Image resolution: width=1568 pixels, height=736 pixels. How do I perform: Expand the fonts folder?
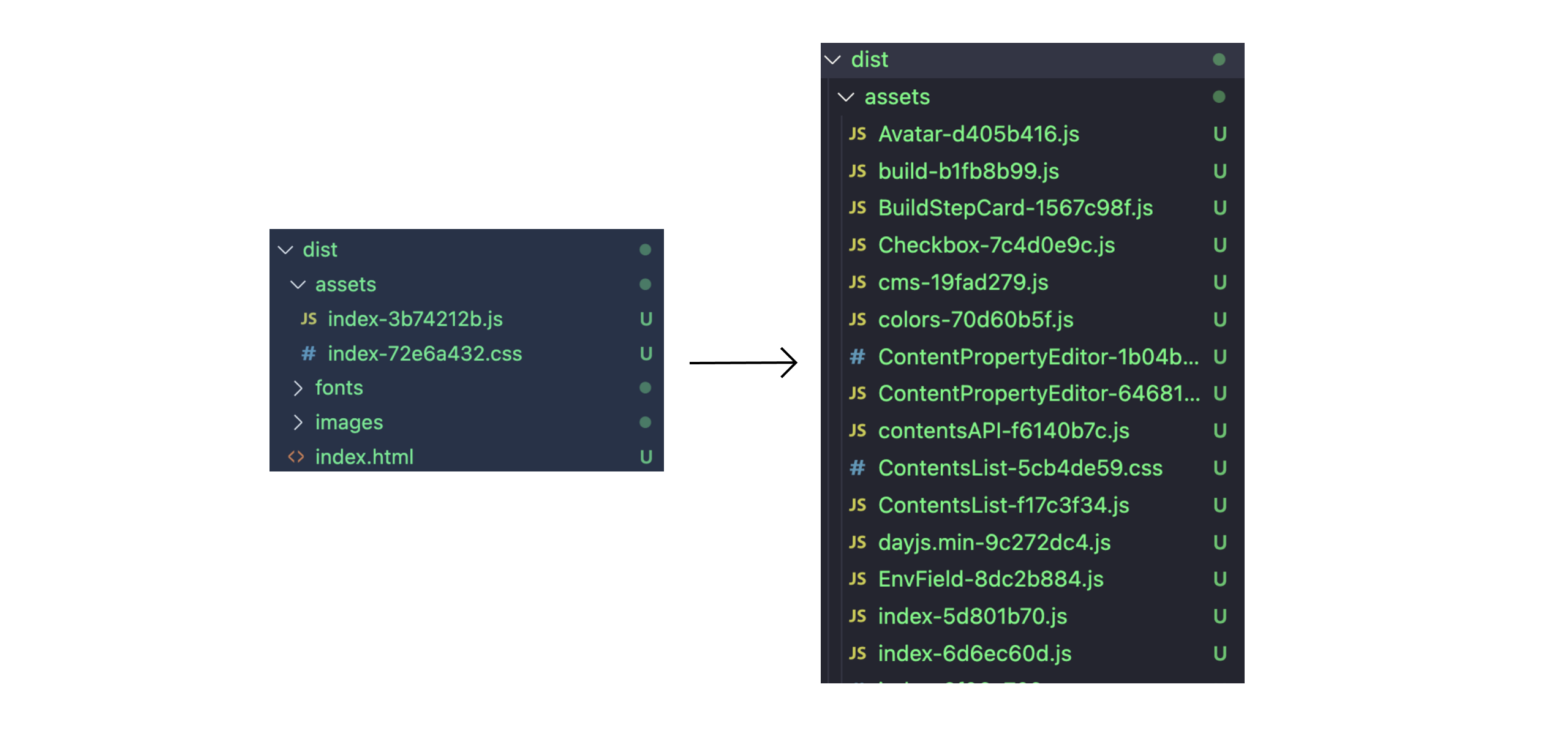[x=300, y=387]
